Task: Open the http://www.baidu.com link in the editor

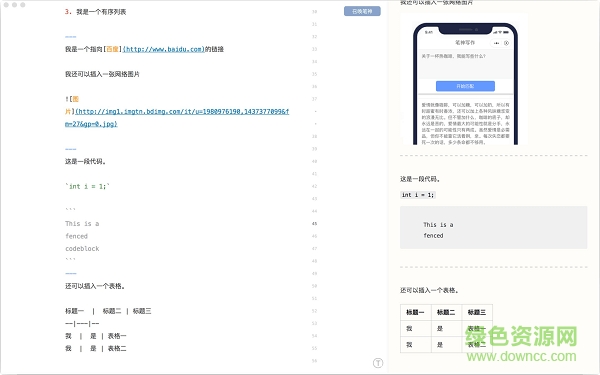Action: coord(163,49)
